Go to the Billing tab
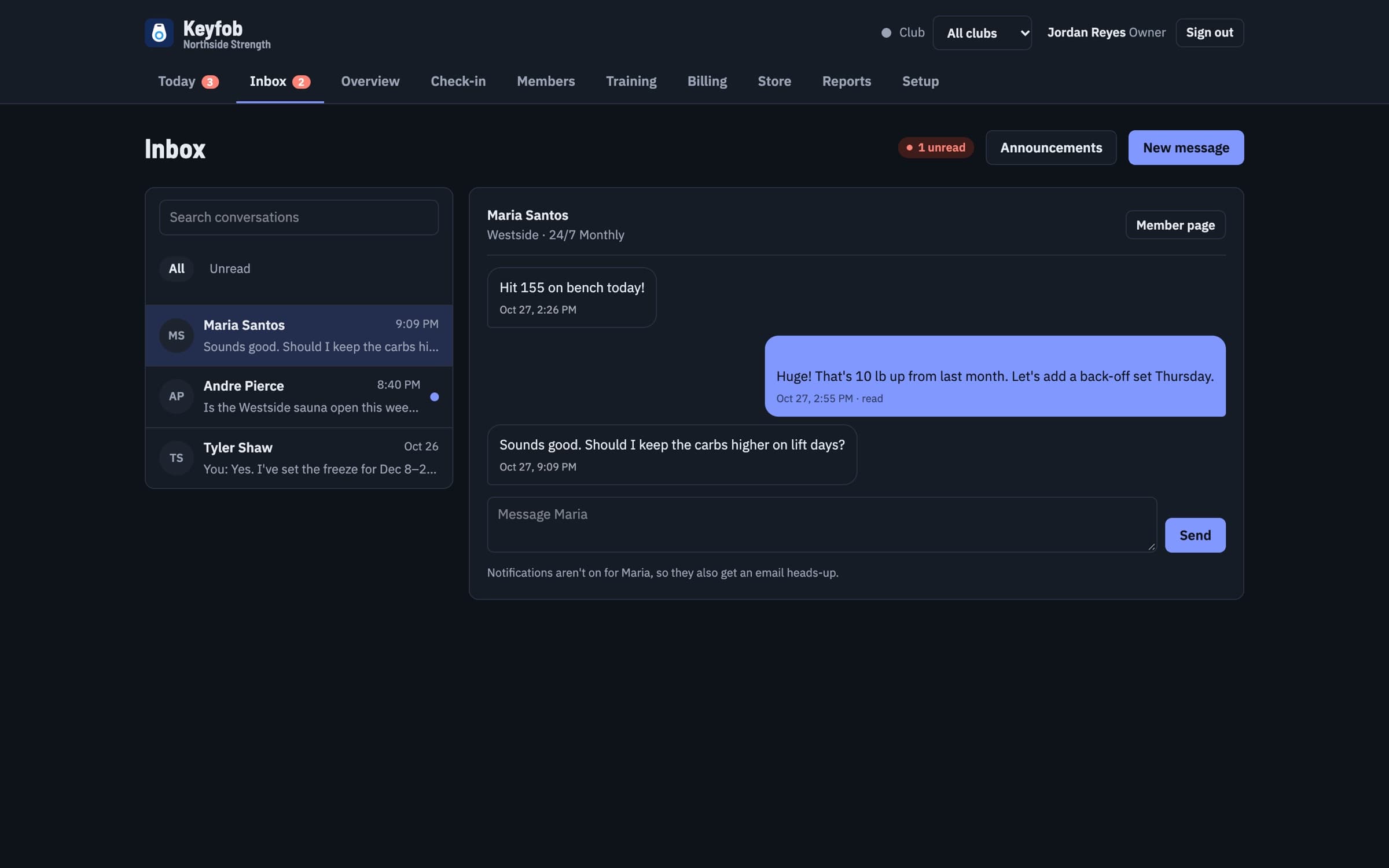Image resolution: width=1389 pixels, height=868 pixels. 707,82
